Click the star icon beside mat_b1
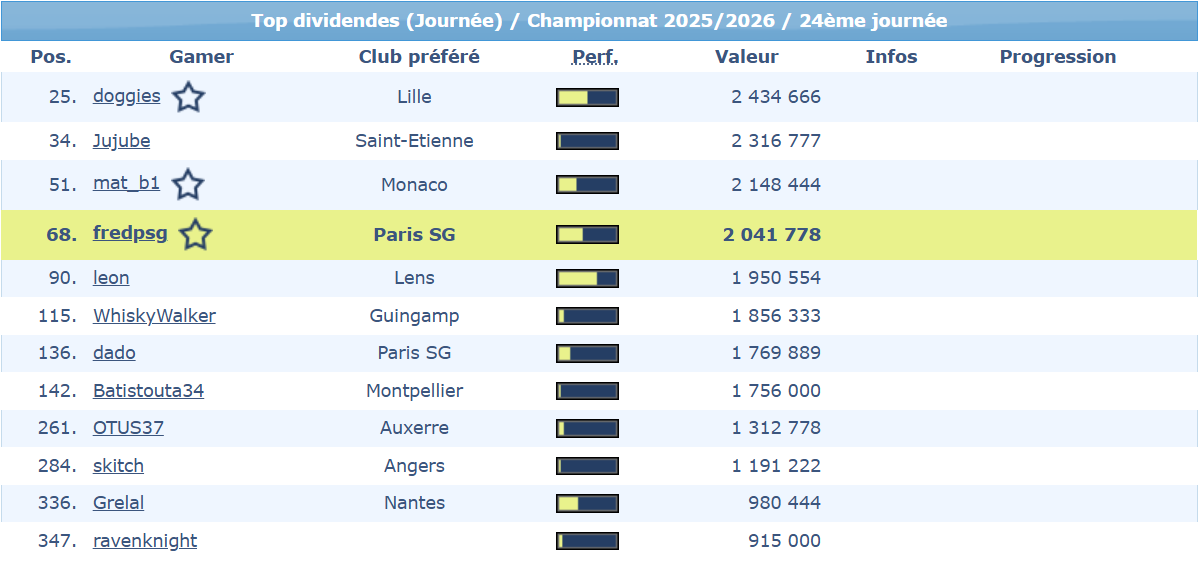 click(188, 185)
